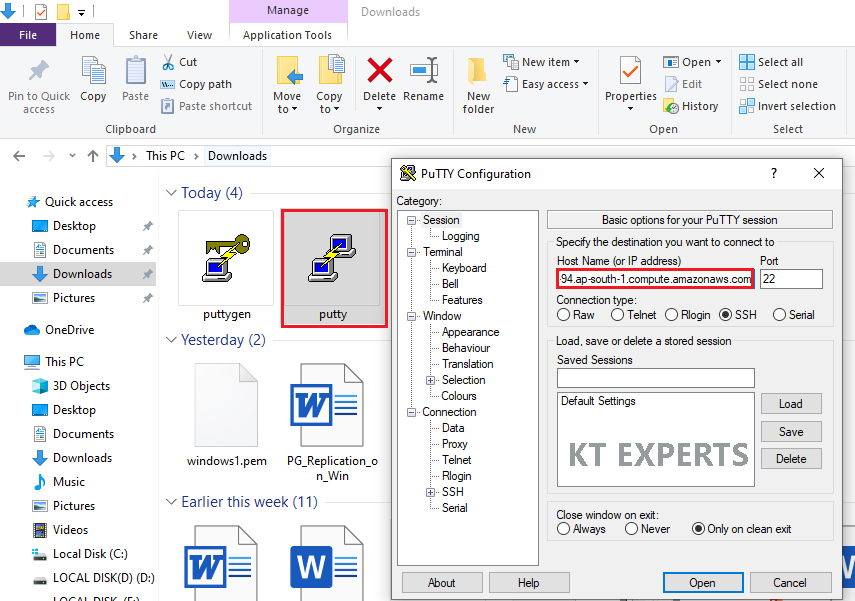
Task: Open the File ribbon tab
Action: 28,35
